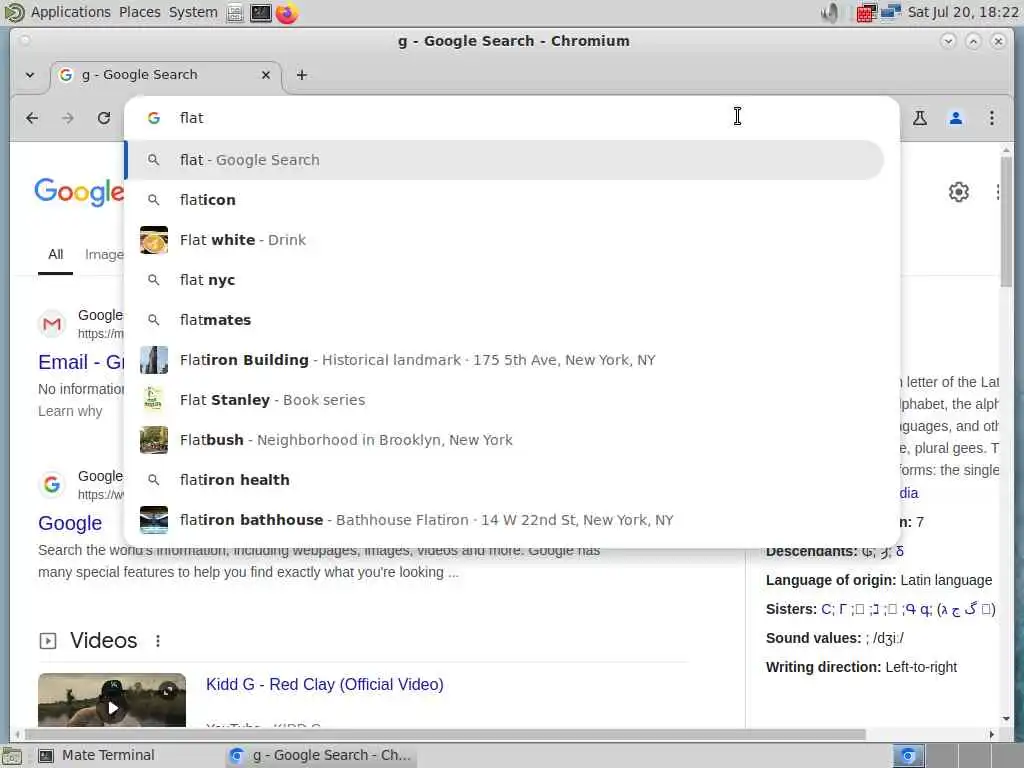
Task: Open the Chrome Labs flask icon
Action: coord(920,118)
